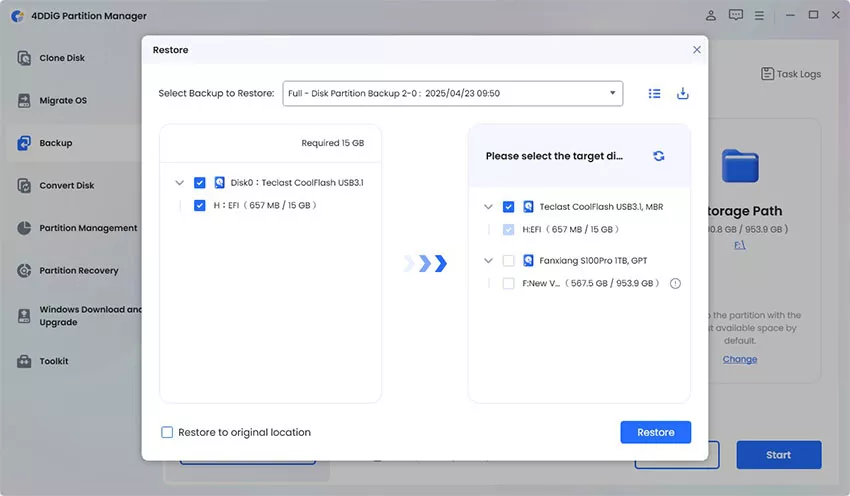Viewport: 850px width, 496px height.
Task: Click the blue storage folder icon
Action: point(740,166)
